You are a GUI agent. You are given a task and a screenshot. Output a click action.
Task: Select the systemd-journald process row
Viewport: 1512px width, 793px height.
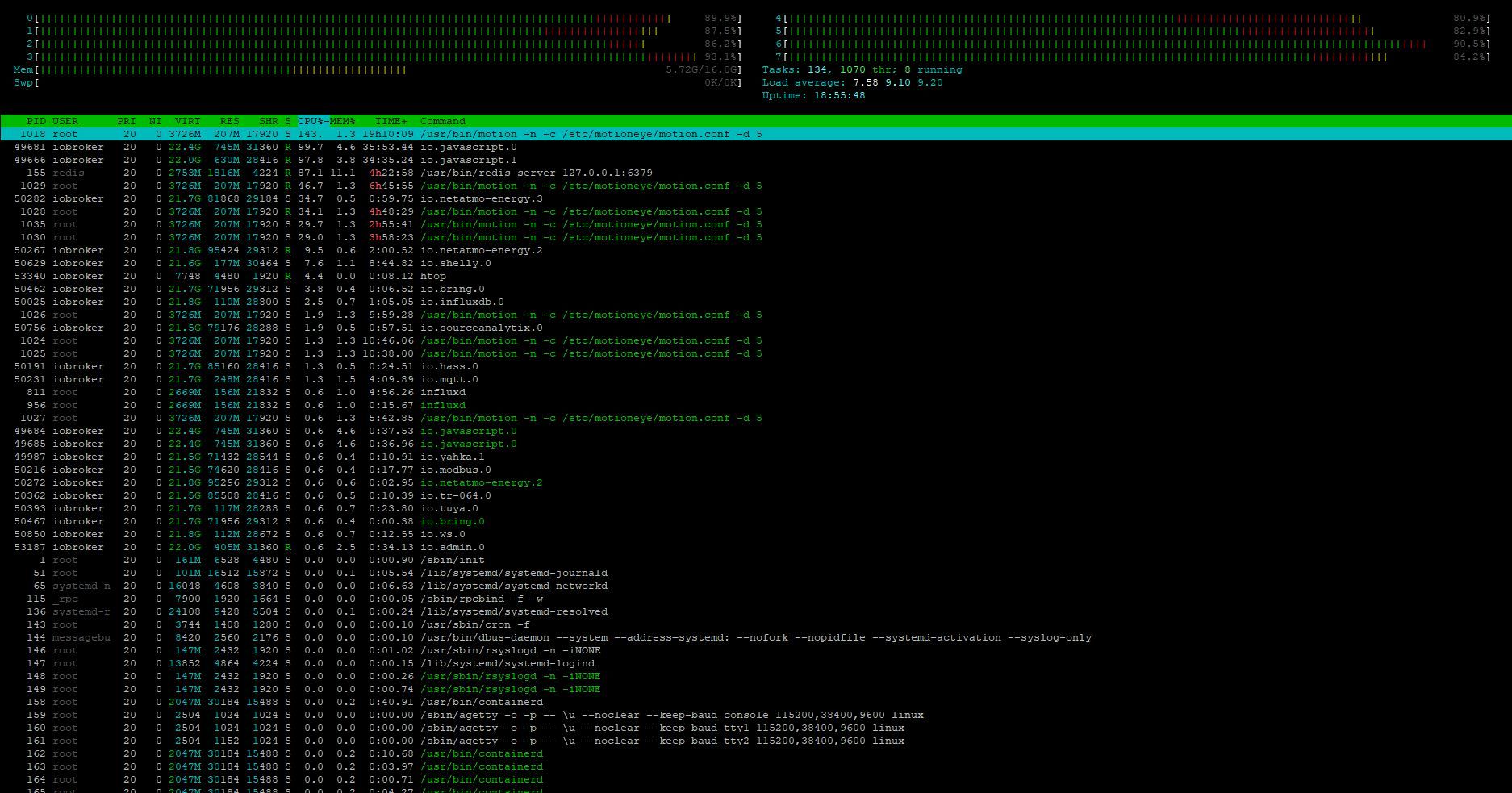756,573
